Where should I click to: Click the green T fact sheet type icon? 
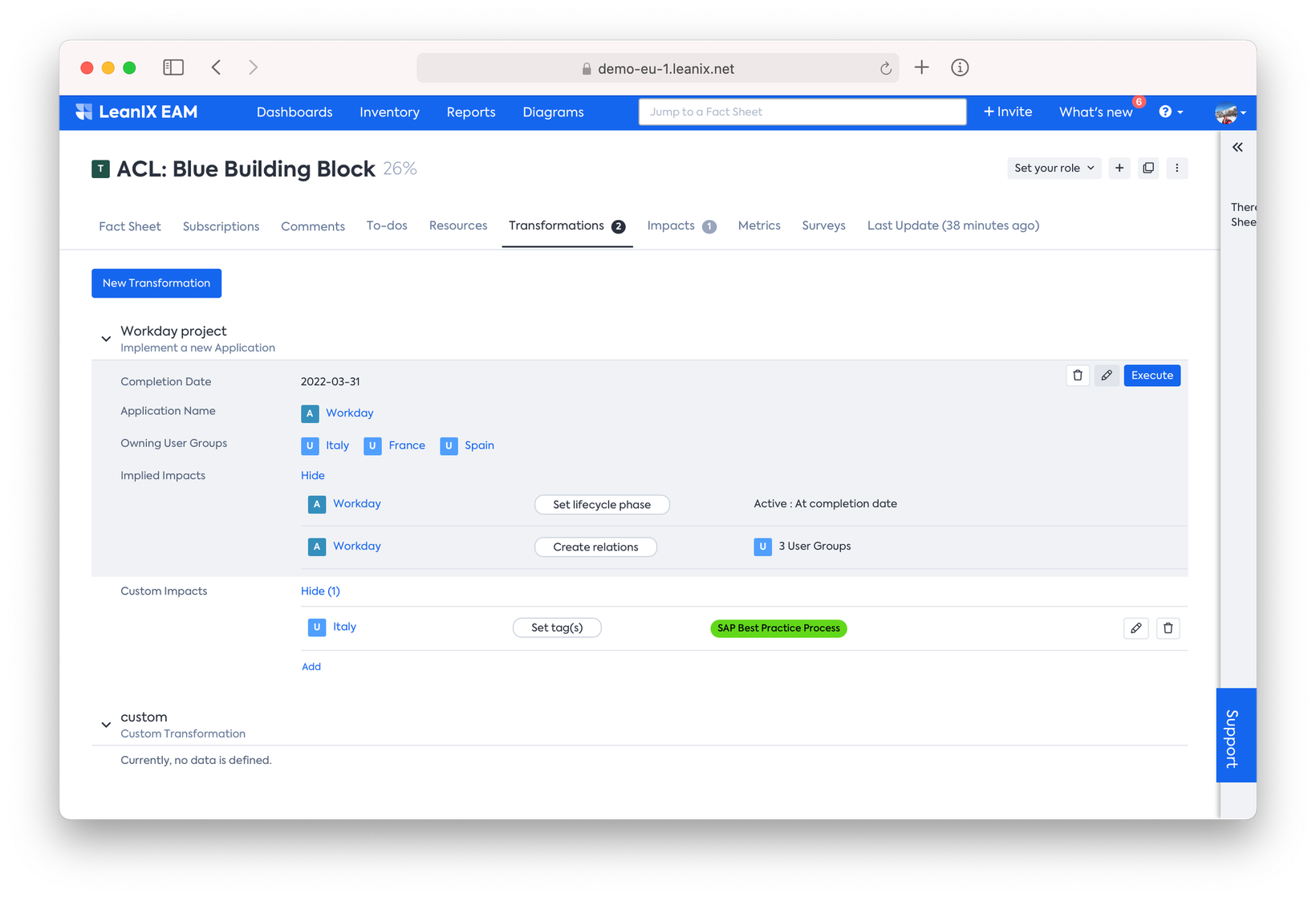click(100, 169)
